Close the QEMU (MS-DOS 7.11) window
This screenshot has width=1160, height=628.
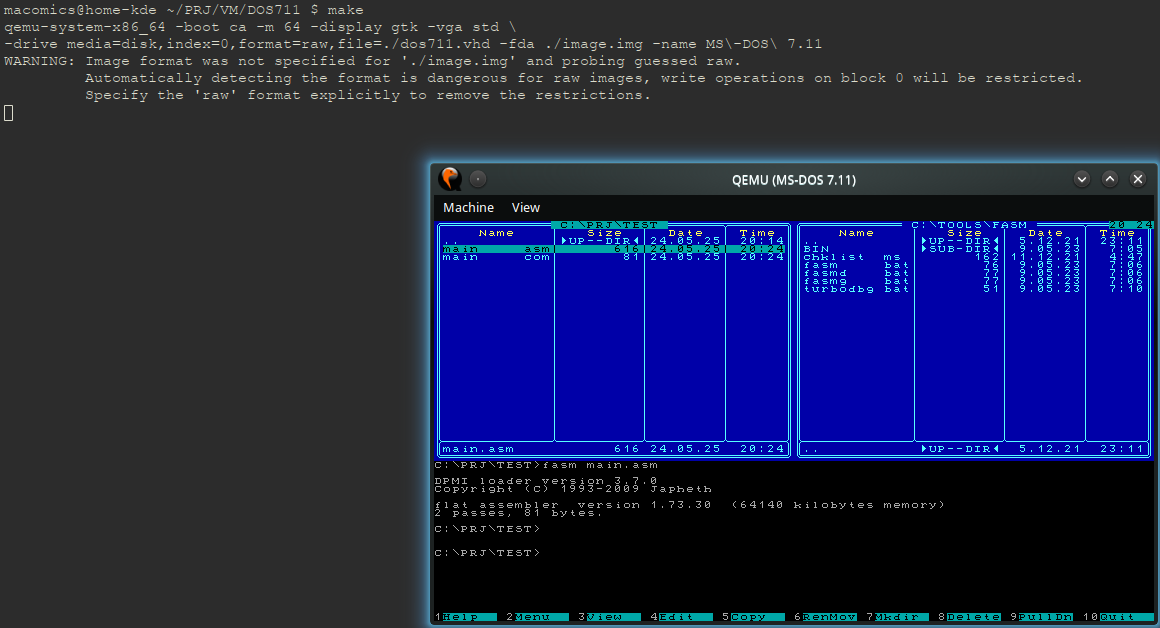tap(1138, 179)
